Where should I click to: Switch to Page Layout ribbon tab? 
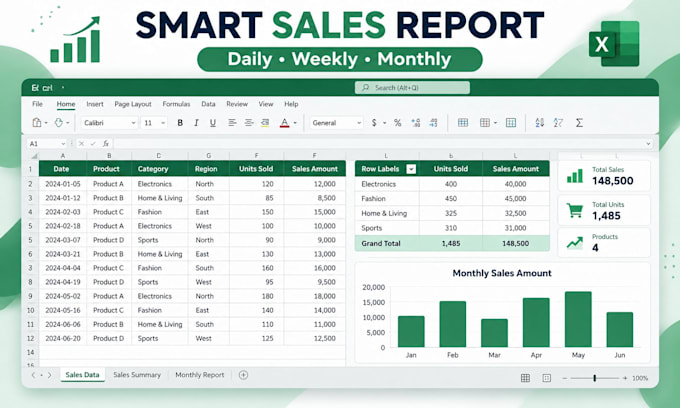pyautogui.click(x=133, y=104)
